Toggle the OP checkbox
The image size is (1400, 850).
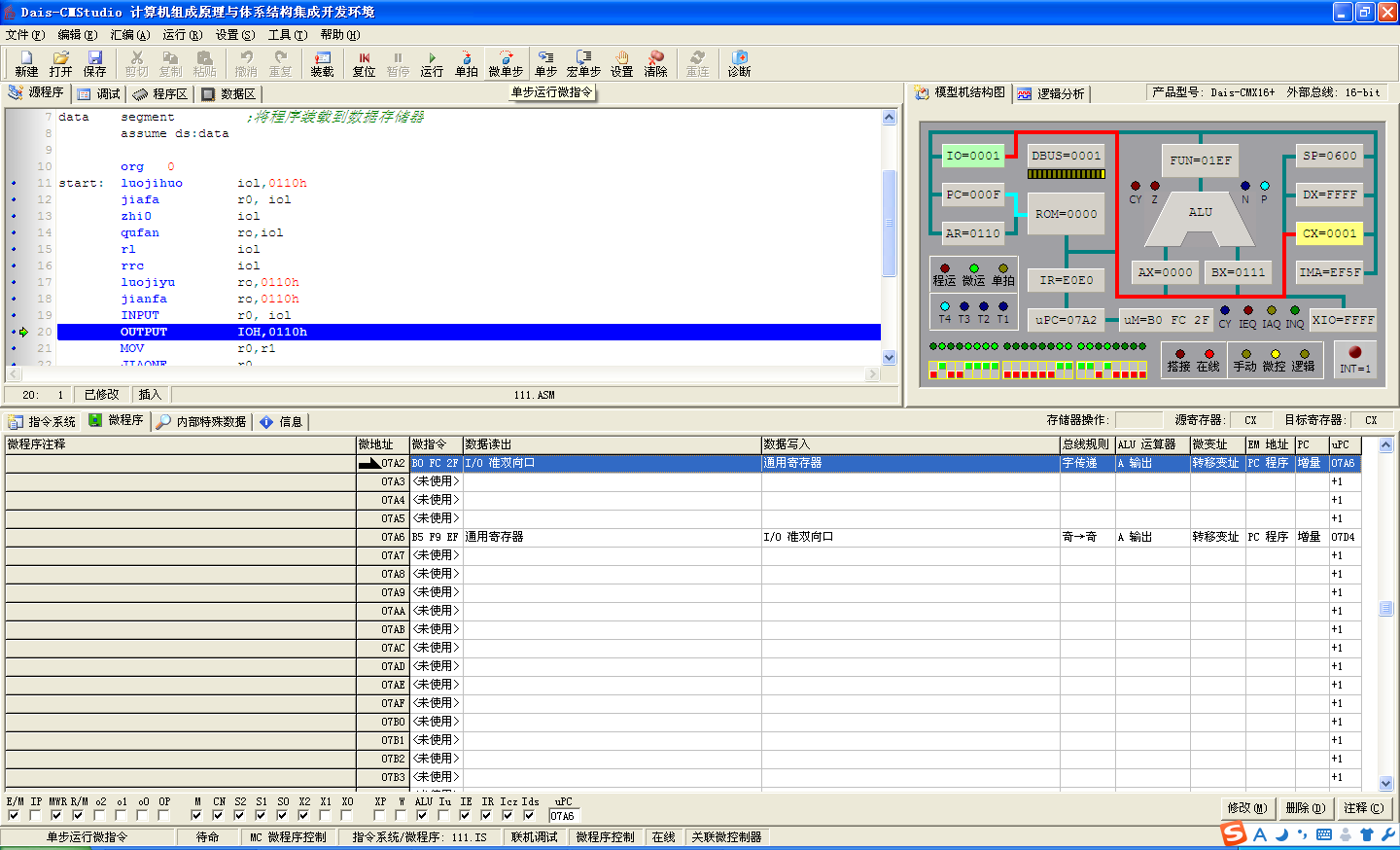click(x=163, y=816)
